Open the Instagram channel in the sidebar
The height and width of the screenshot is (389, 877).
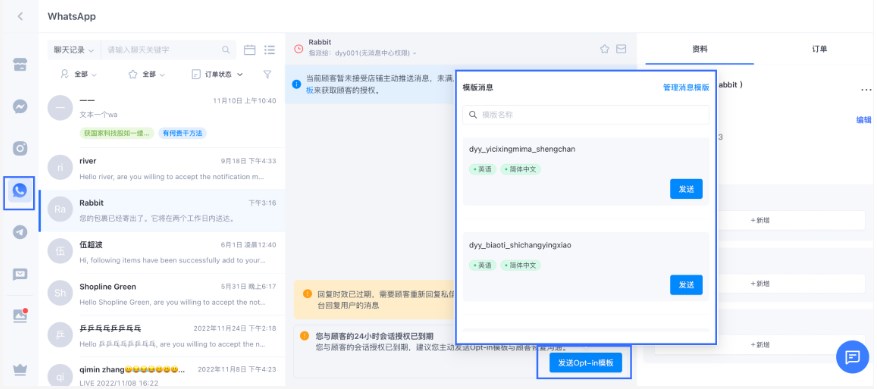tap(20, 148)
